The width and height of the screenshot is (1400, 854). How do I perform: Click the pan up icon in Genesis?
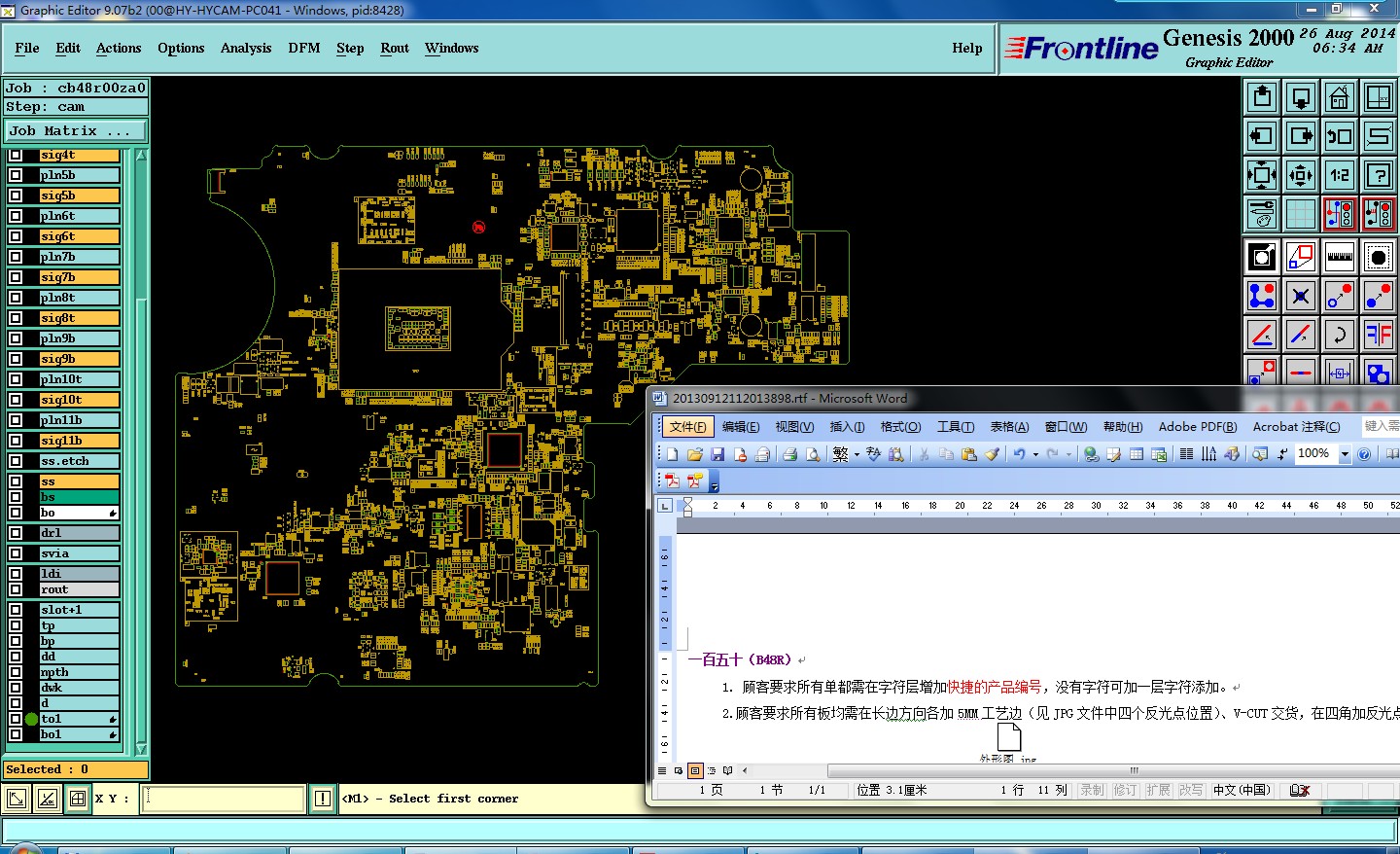point(1262,97)
